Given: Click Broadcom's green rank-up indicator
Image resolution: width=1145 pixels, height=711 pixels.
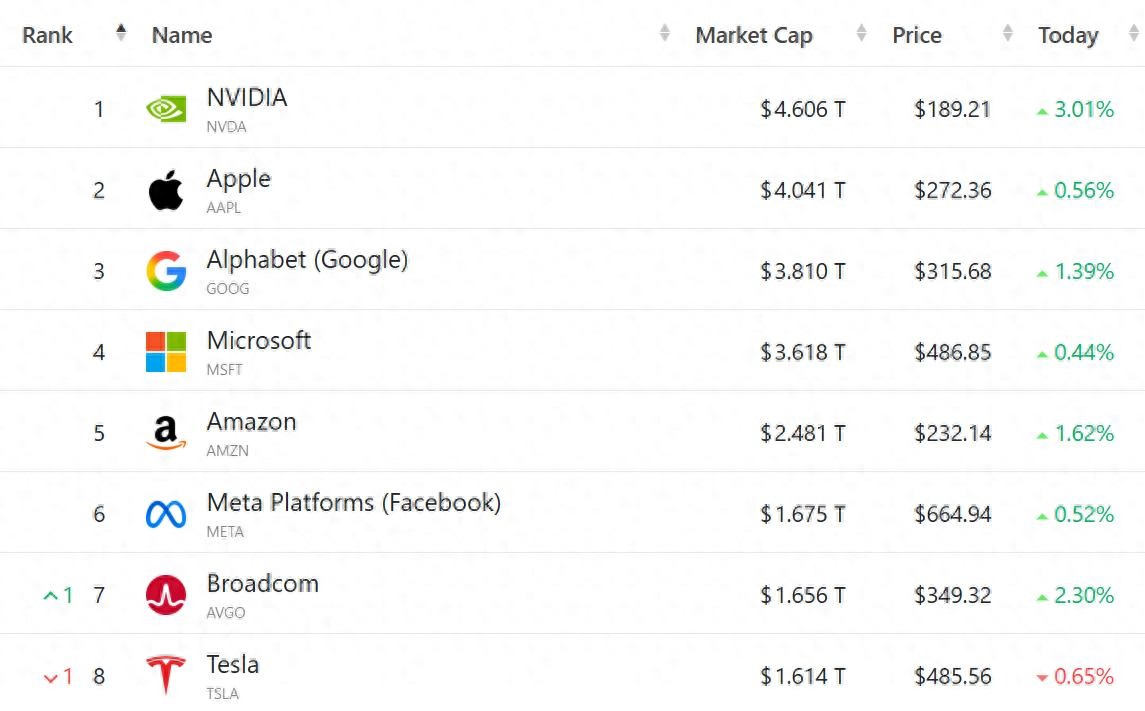Looking at the screenshot, I should coord(58,596).
